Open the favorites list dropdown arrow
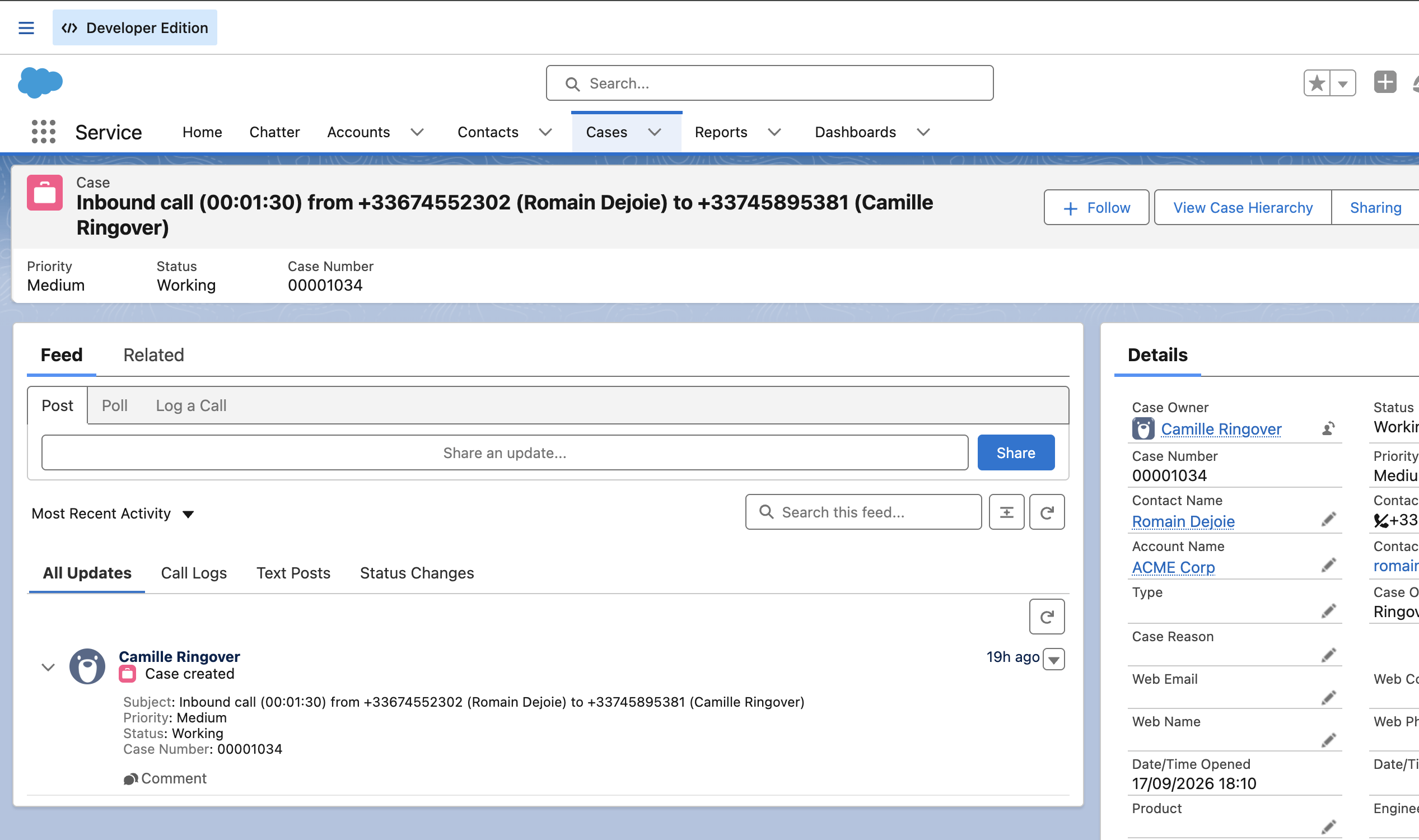Screen dimensions: 1419x840 point(1343,83)
